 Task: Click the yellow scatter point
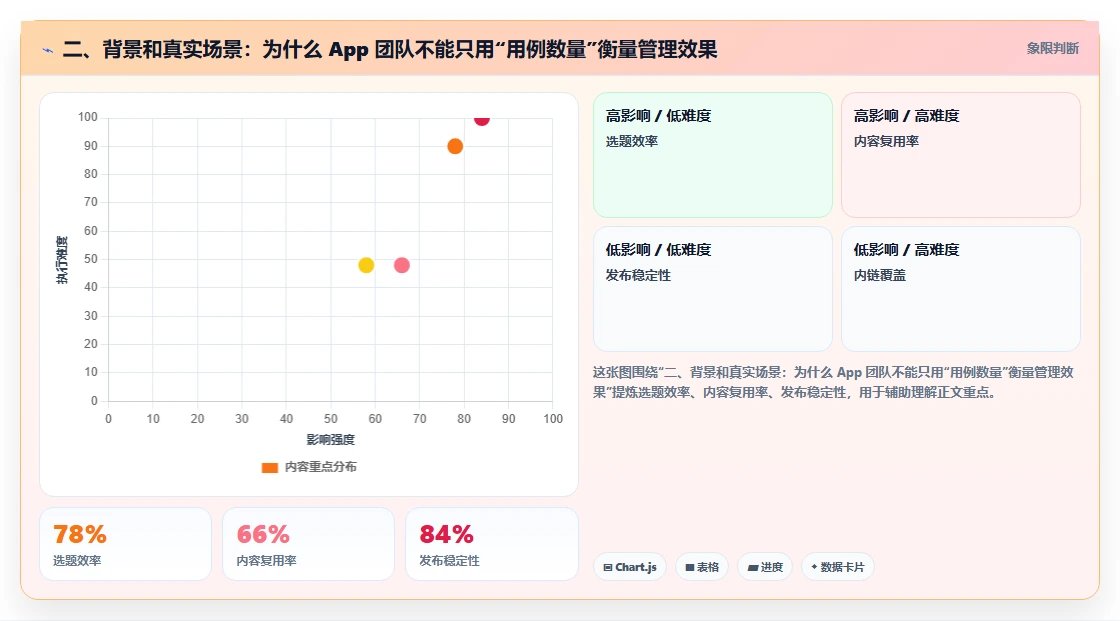366,265
